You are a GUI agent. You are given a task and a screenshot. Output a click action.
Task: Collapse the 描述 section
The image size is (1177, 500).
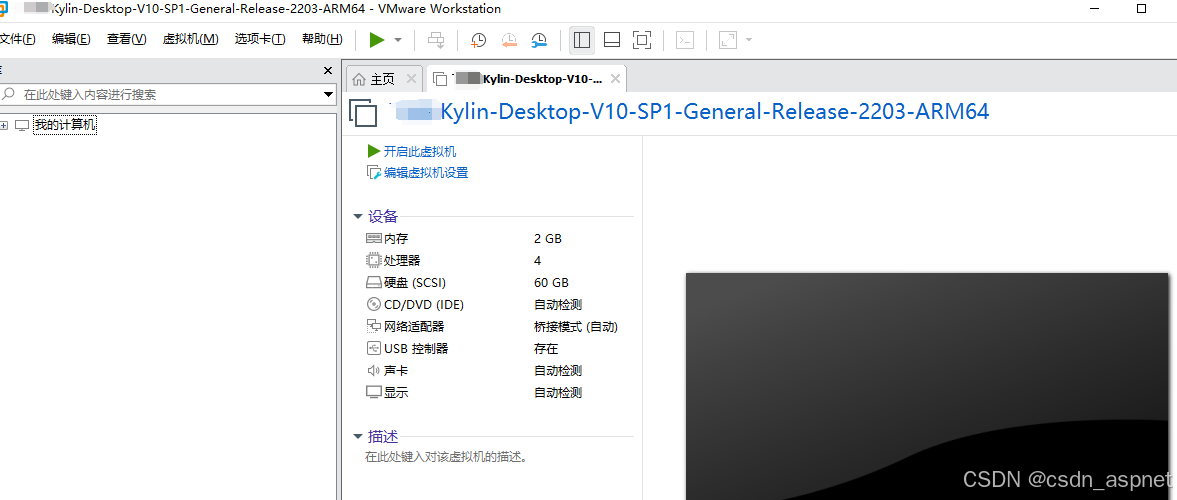[358, 437]
